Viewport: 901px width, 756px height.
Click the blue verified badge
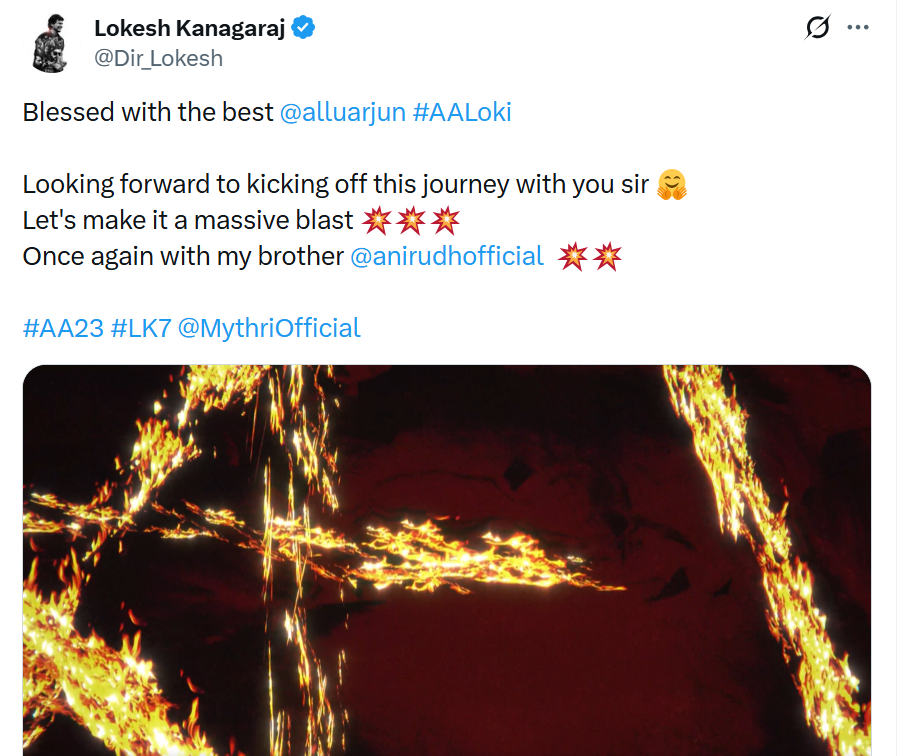point(304,29)
